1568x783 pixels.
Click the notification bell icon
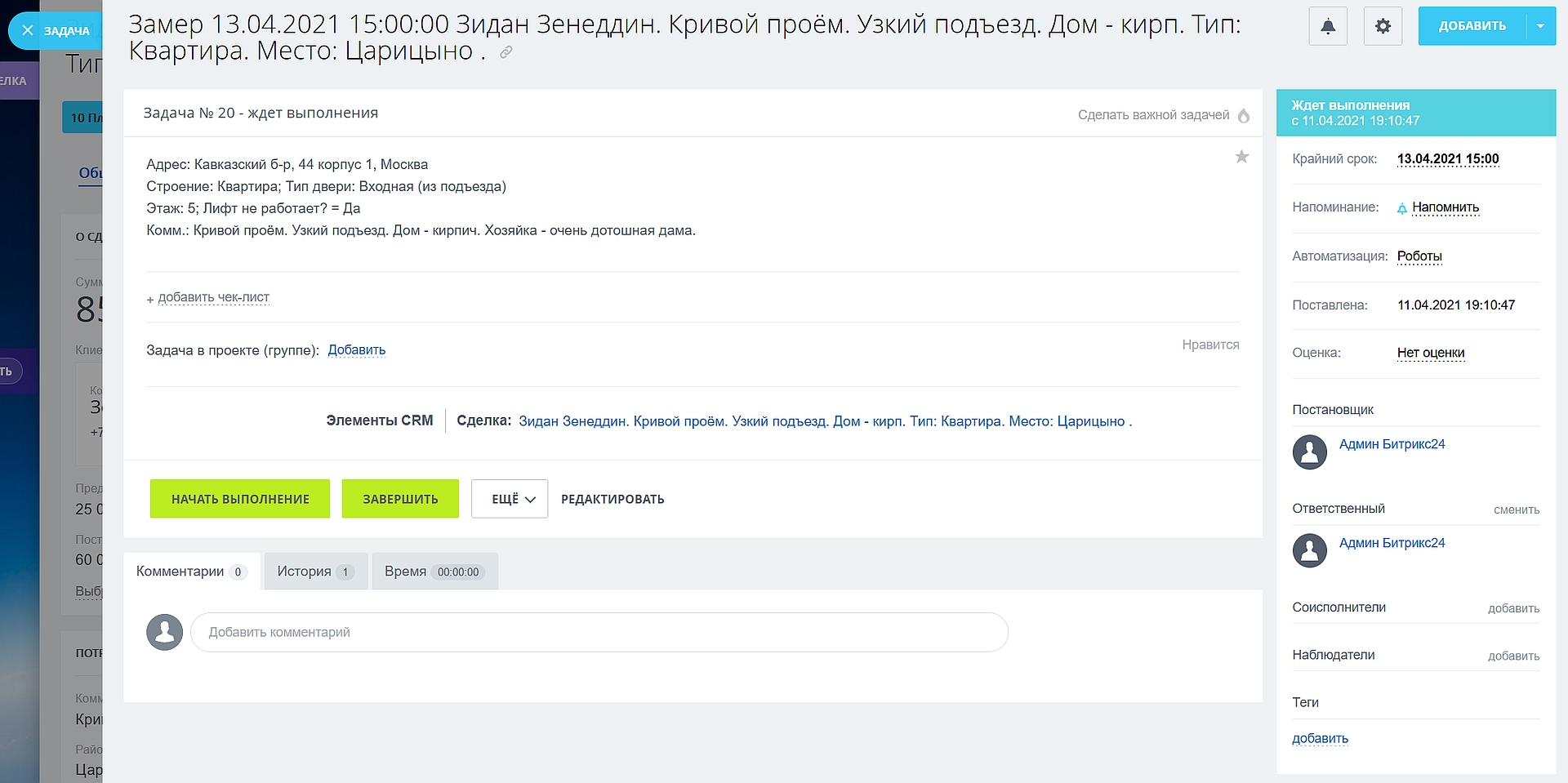[1328, 27]
